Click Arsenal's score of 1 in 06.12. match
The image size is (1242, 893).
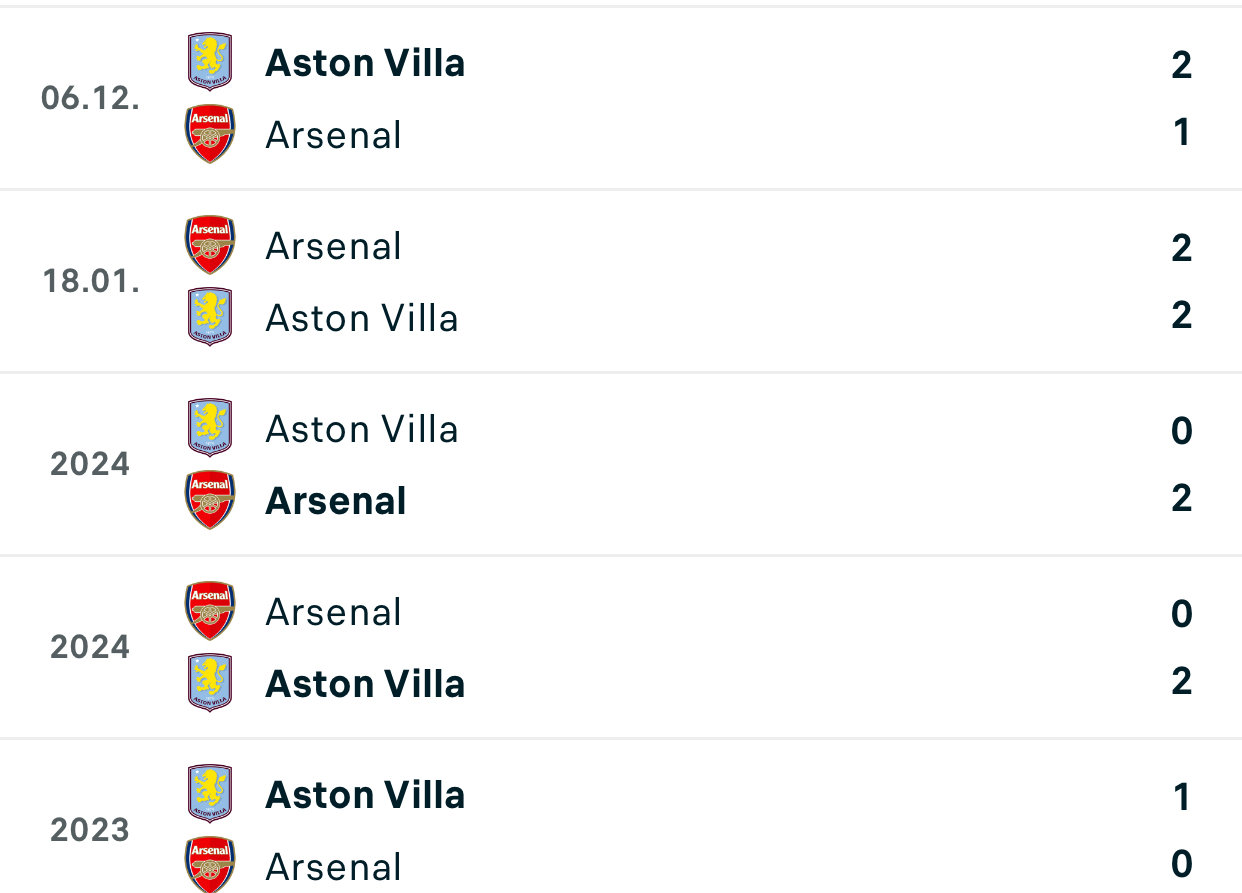click(x=1181, y=133)
